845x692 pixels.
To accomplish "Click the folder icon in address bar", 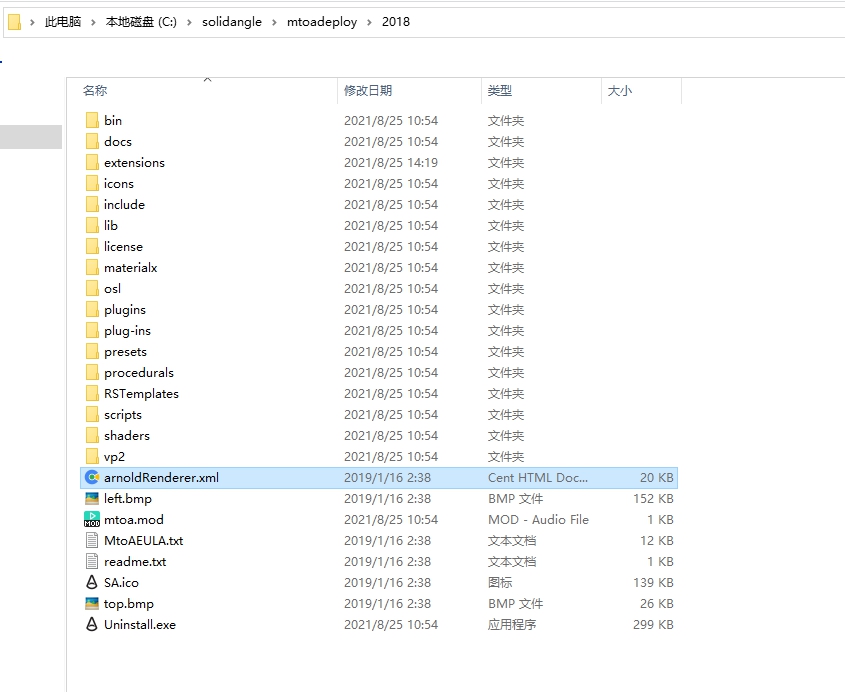I will point(14,22).
